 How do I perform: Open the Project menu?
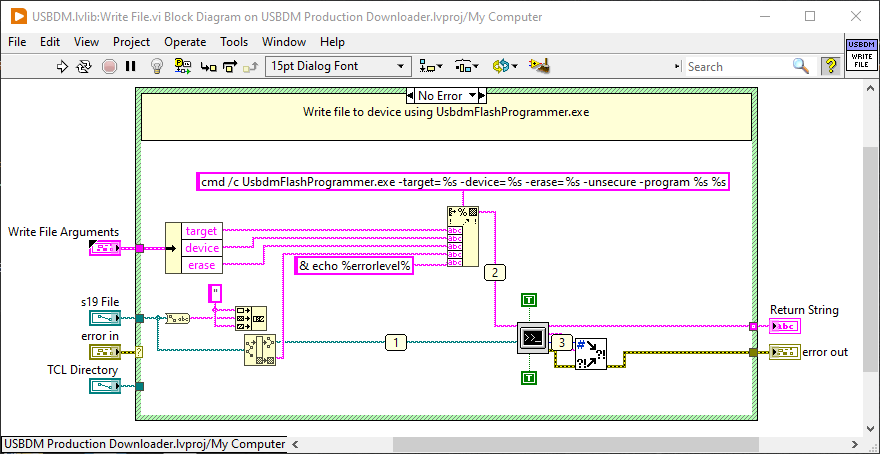tap(131, 42)
